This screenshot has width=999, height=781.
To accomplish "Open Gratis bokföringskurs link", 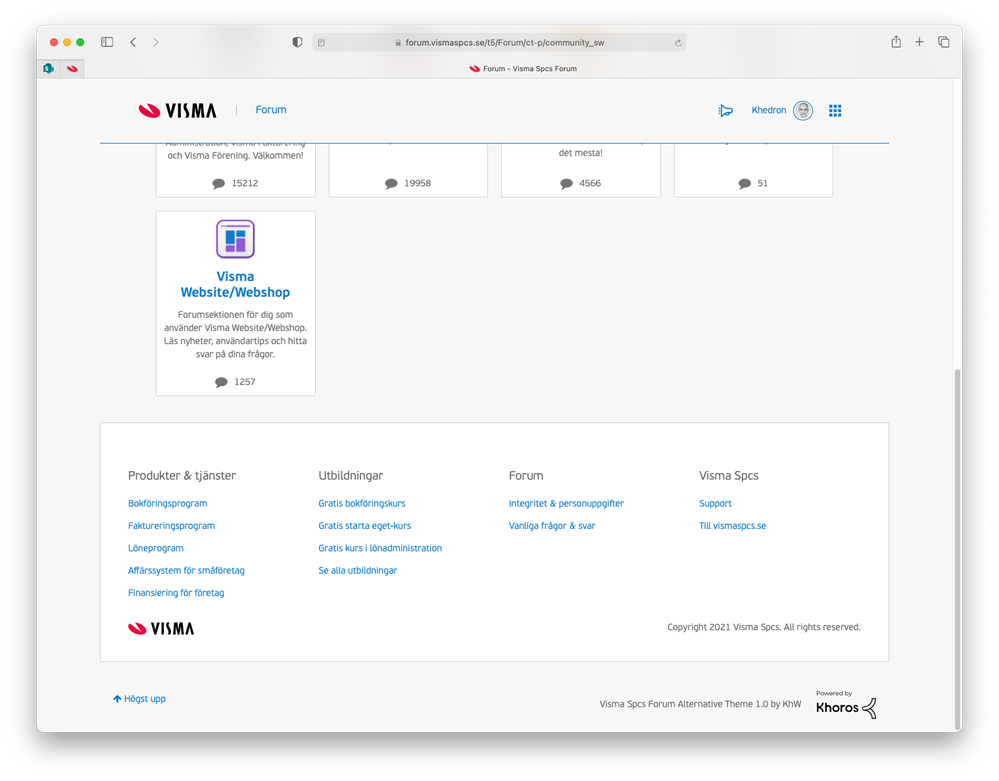I will (362, 503).
